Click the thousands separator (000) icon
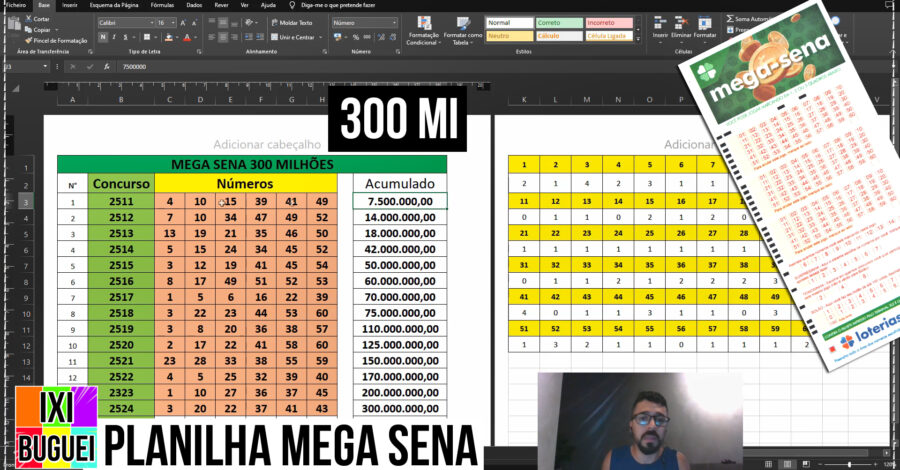900x470 pixels. 367,37
